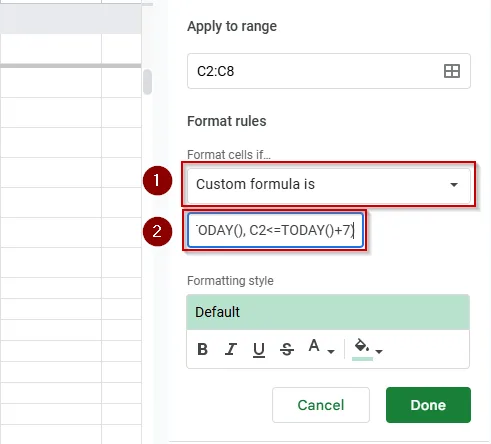Click the 'Format rules' heading
The width and height of the screenshot is (491, 444).
pyautogui.click(x=227, y=121)
